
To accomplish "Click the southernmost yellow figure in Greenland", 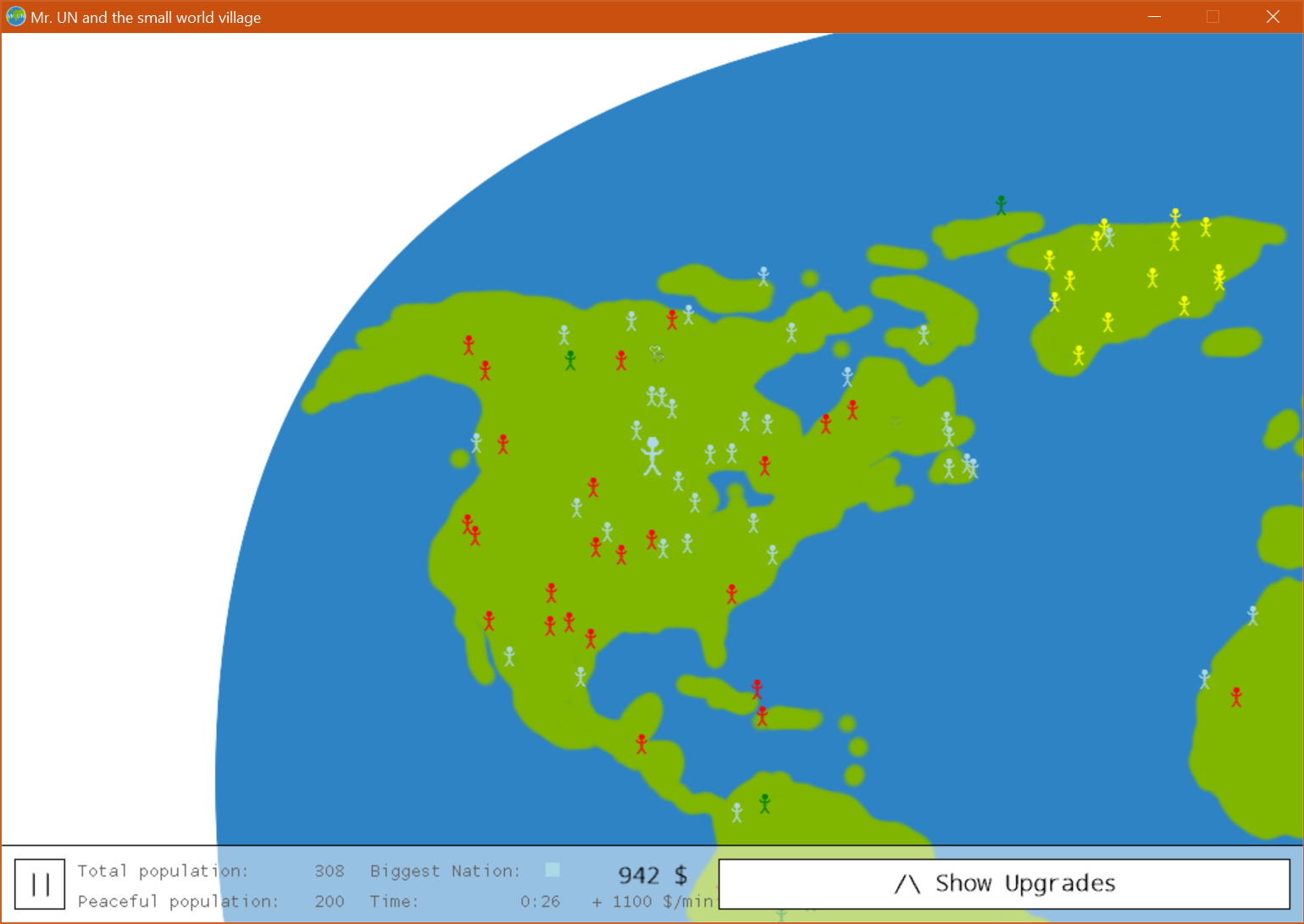I will 1079,355.
